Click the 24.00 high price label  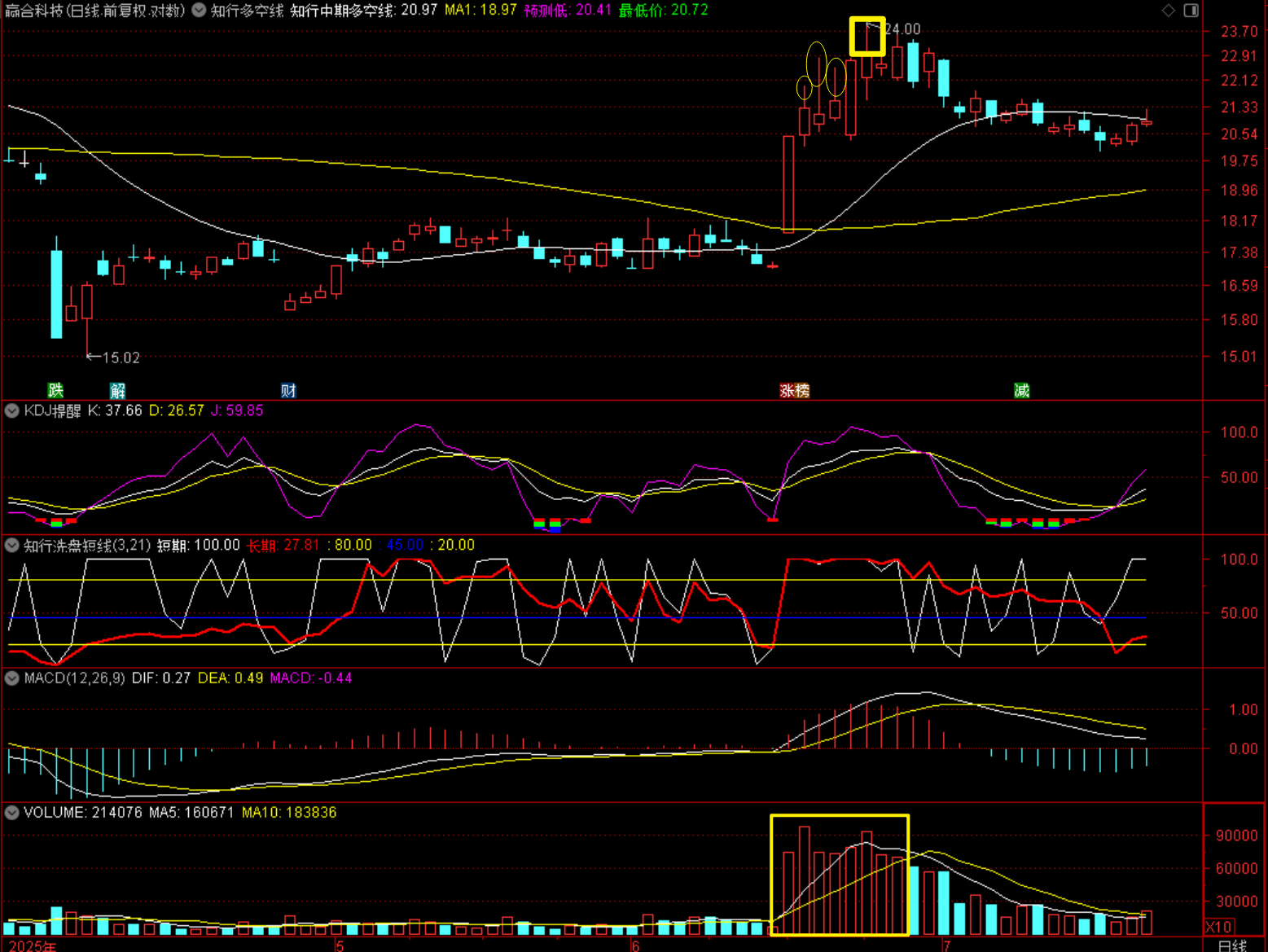902,29
